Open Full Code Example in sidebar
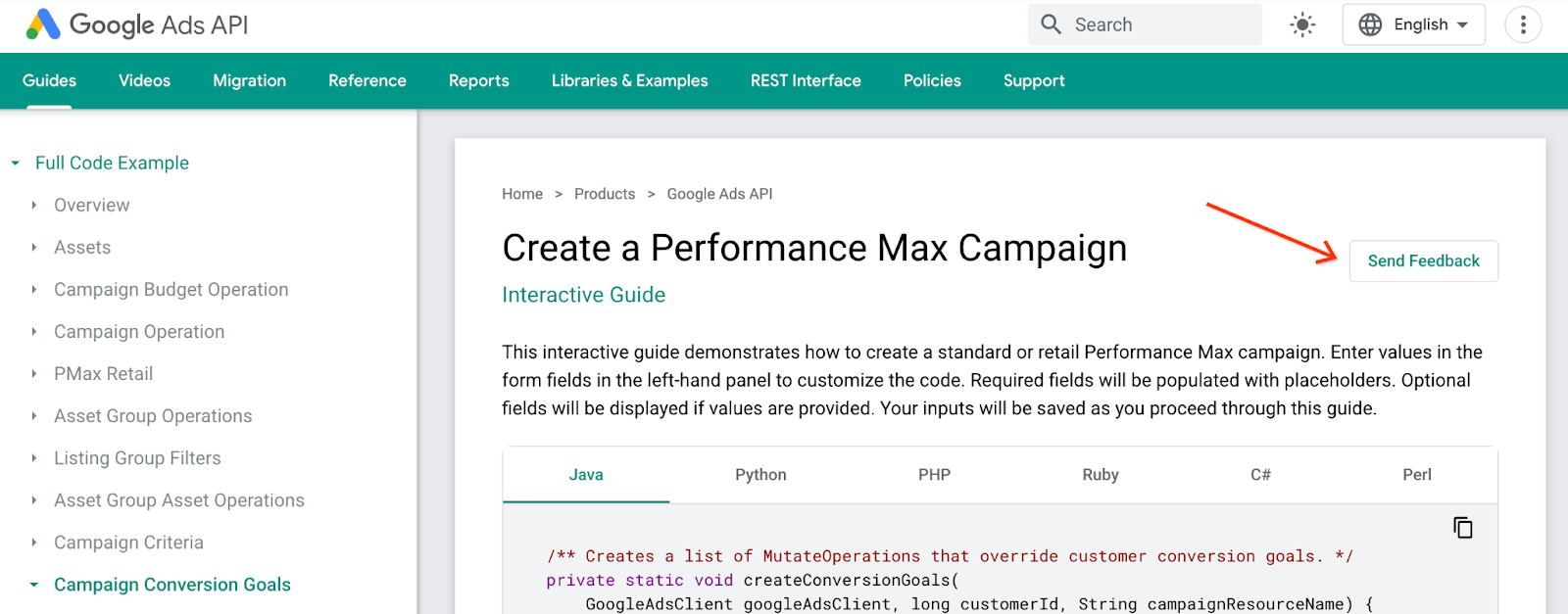Image resolution: width=1568 pixels, height=614 pixels. (112, 164)
